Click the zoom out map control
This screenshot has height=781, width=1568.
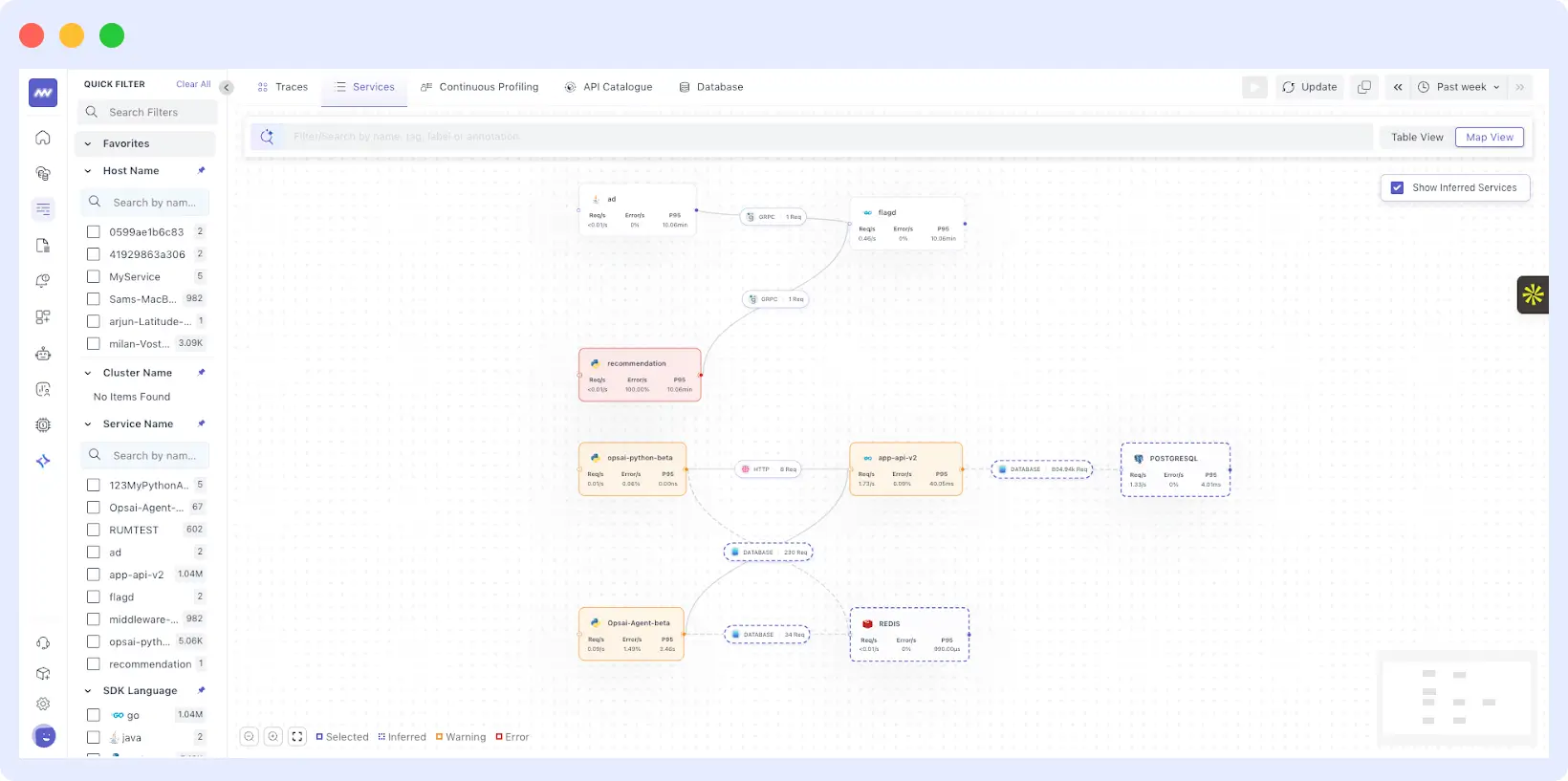249,736
